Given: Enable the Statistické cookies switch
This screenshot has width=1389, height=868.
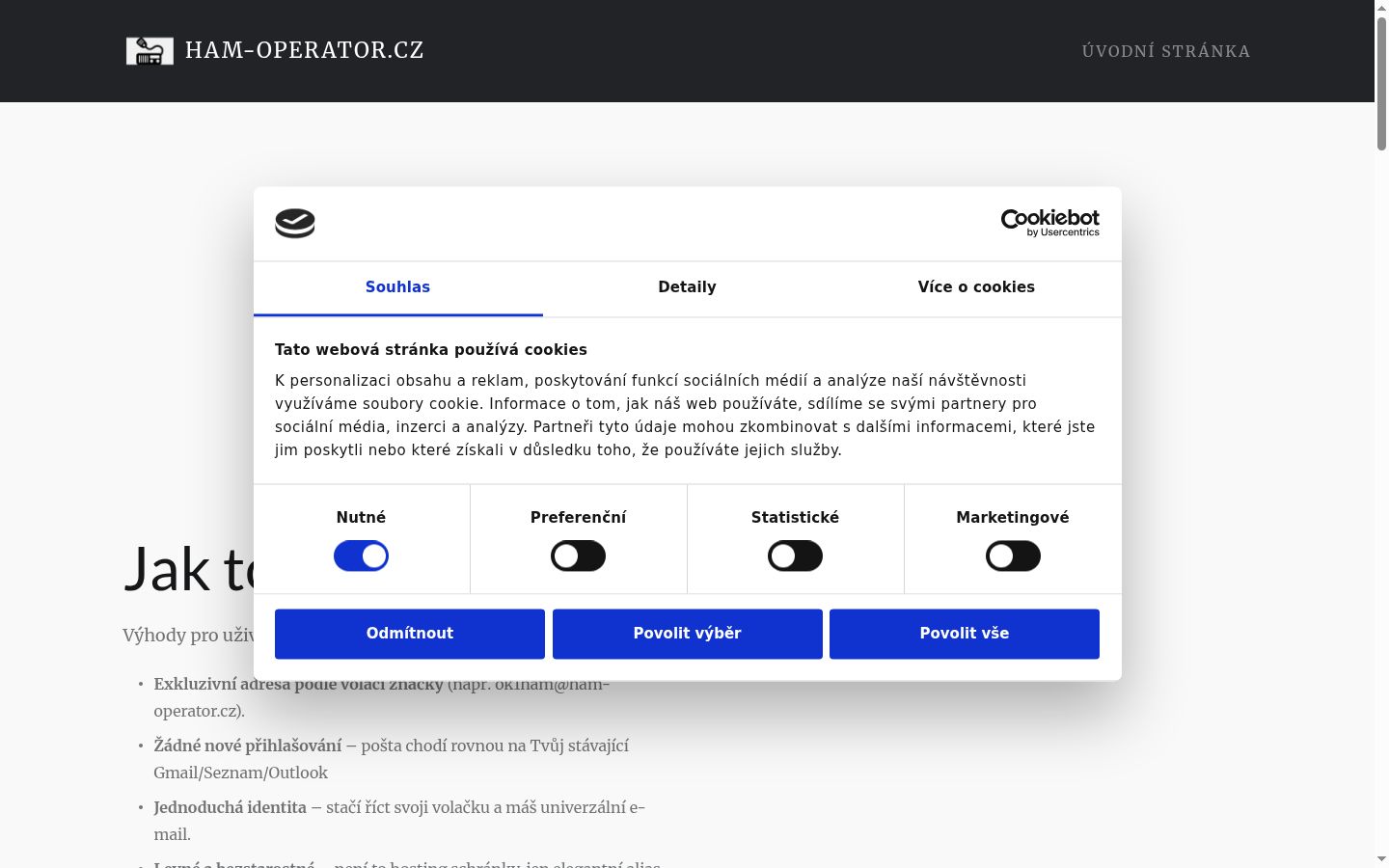Looking at the screenshot, I should pos(795,556).
